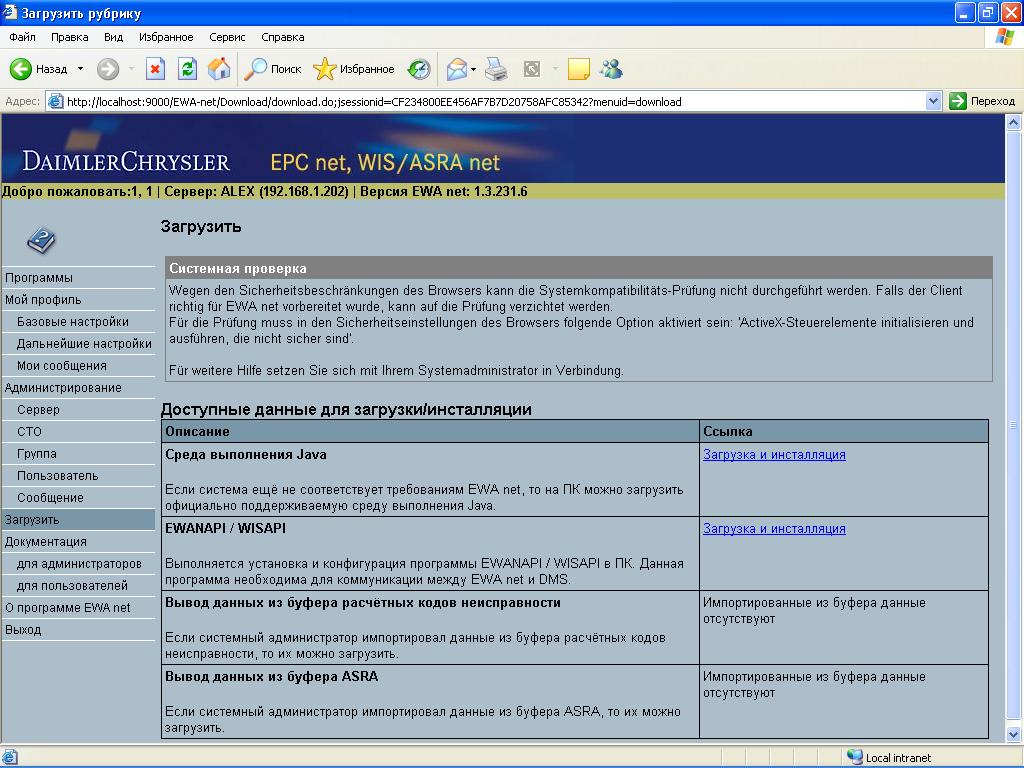Click the Системная проверка section header
The width and height of the screenshot is (1024, 768).
click(579, 268)
